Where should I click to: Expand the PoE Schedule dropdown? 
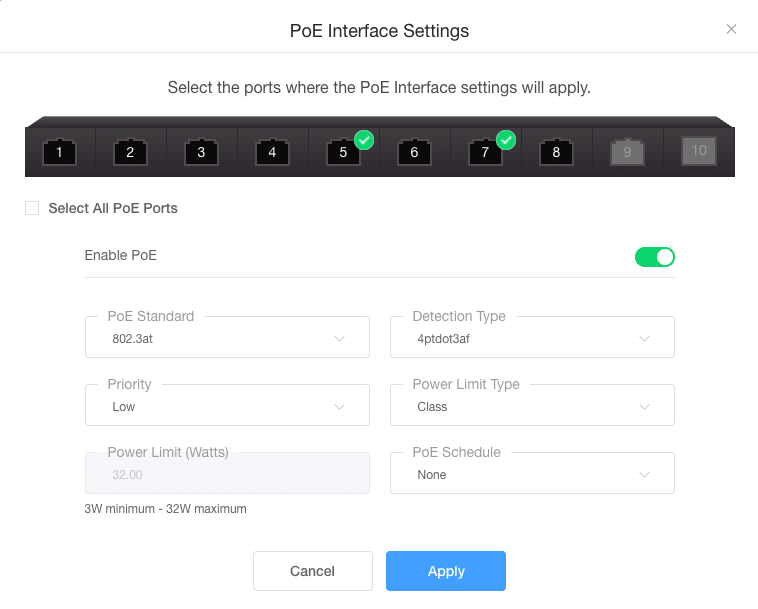tap(532, 473)
